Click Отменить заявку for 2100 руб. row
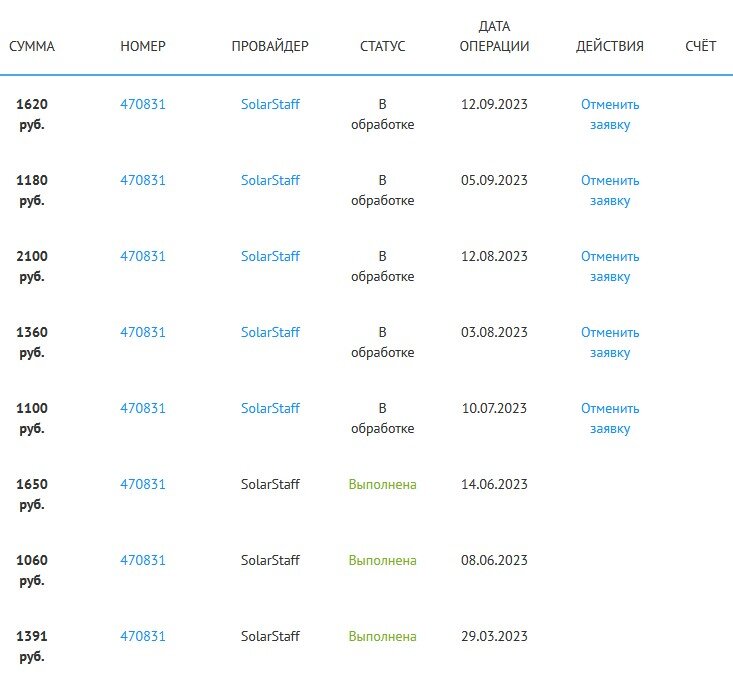This screenshot has width=733, height=681. [610, 266]
